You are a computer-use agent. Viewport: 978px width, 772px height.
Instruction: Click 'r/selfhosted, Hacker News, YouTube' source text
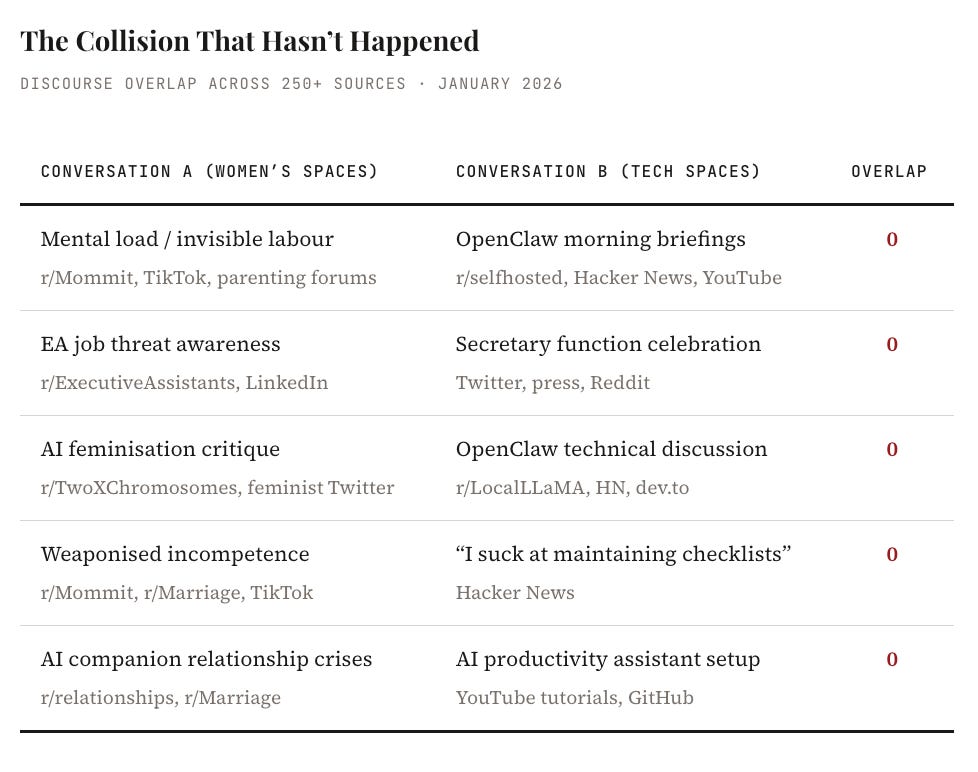tap(619, 277)
